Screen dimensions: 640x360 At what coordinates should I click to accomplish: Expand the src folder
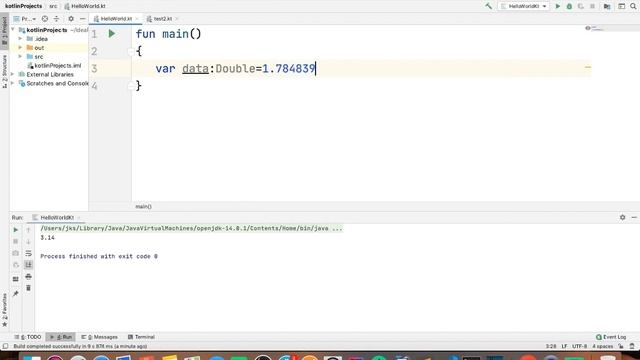tap(20, 57)
